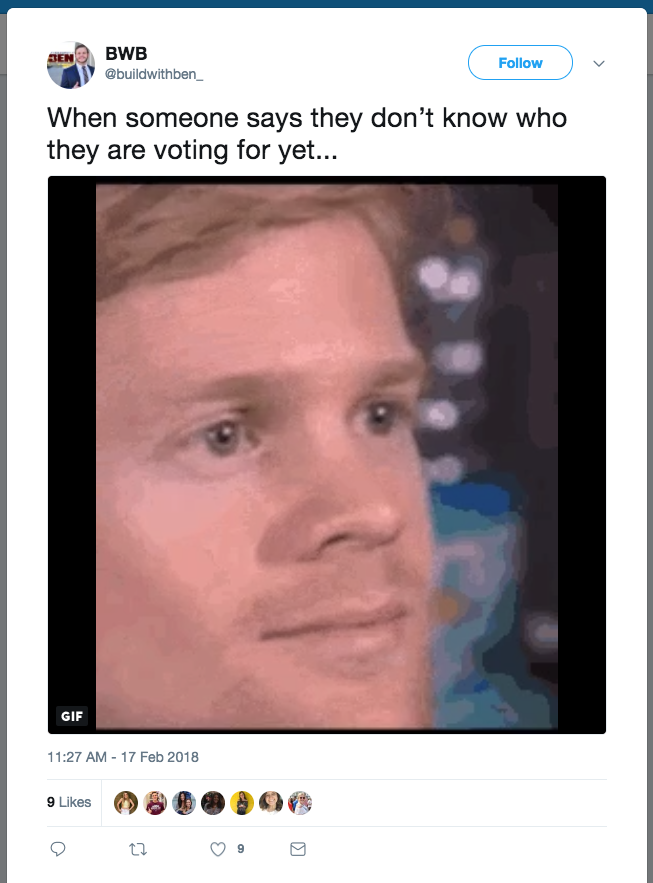Viewport: 653px width, 883px height.
Task: Open the BWB display name link
Action: [126, 53]
